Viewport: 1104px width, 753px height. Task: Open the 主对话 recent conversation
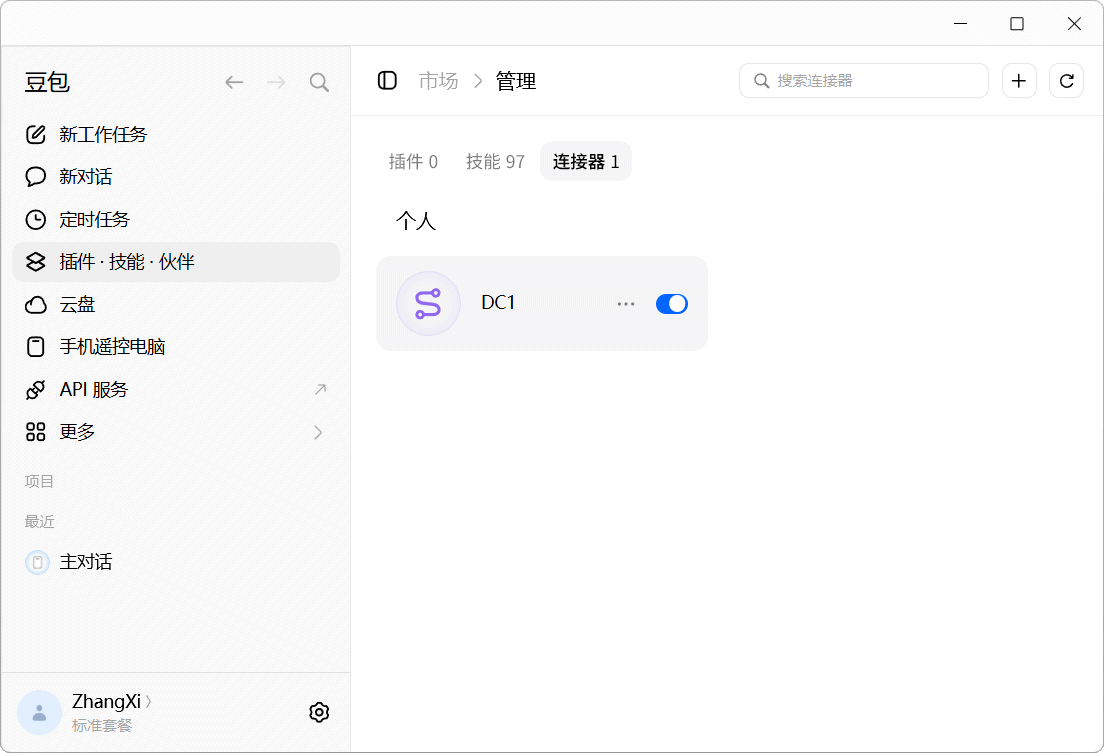[176, 562]
